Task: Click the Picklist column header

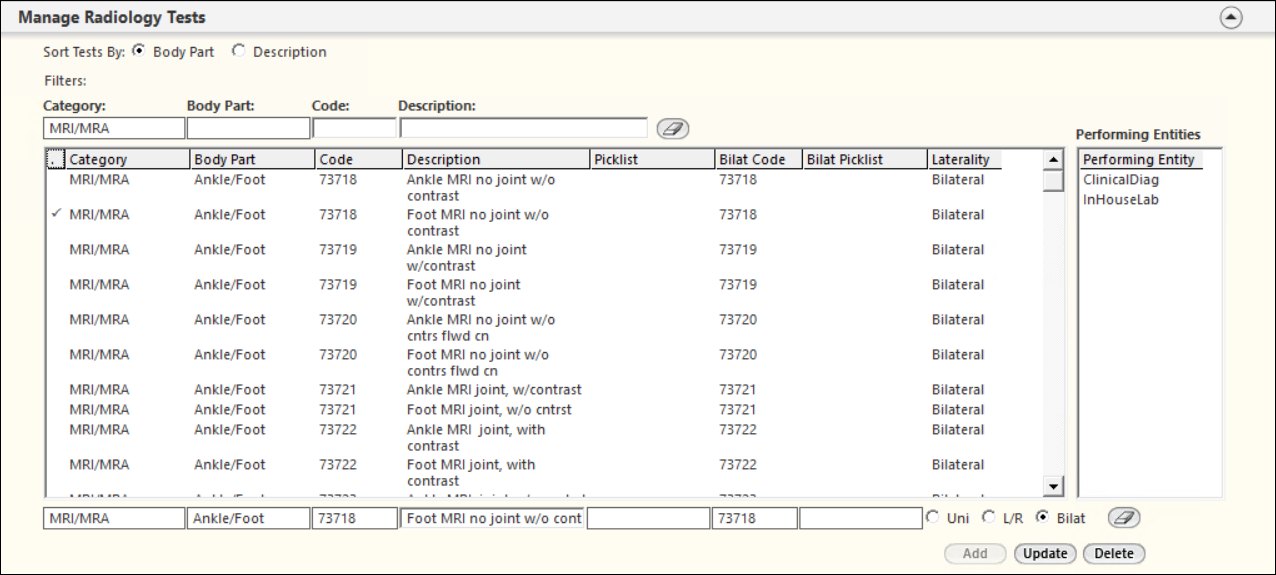Action: pyautogui.click(x=652, y=159)
